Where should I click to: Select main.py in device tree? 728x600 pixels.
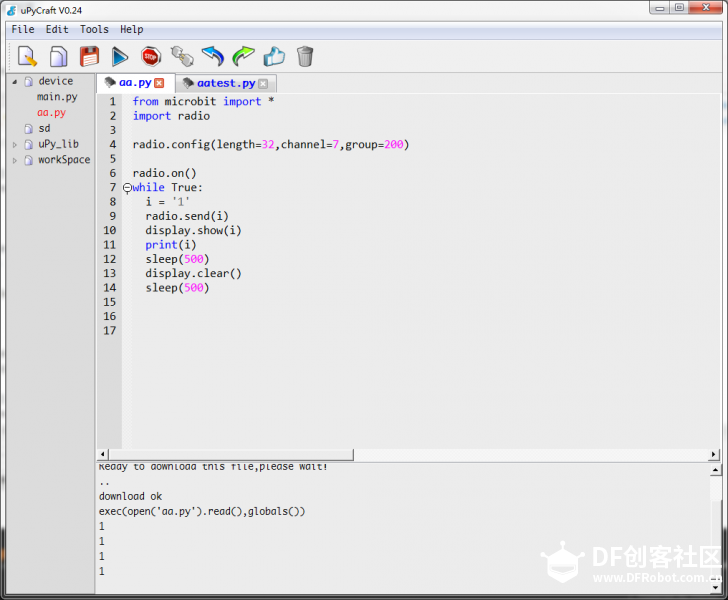point(57,97)
